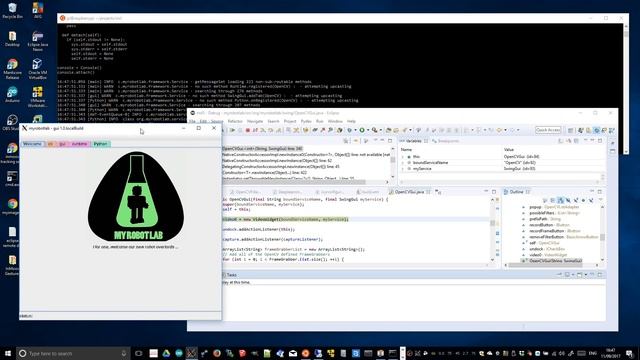This screenshot has height=360, width=640.
Task: Select removeFilterButton in the Outline tree
Action: pyautogui.click(x=560, y=237)
